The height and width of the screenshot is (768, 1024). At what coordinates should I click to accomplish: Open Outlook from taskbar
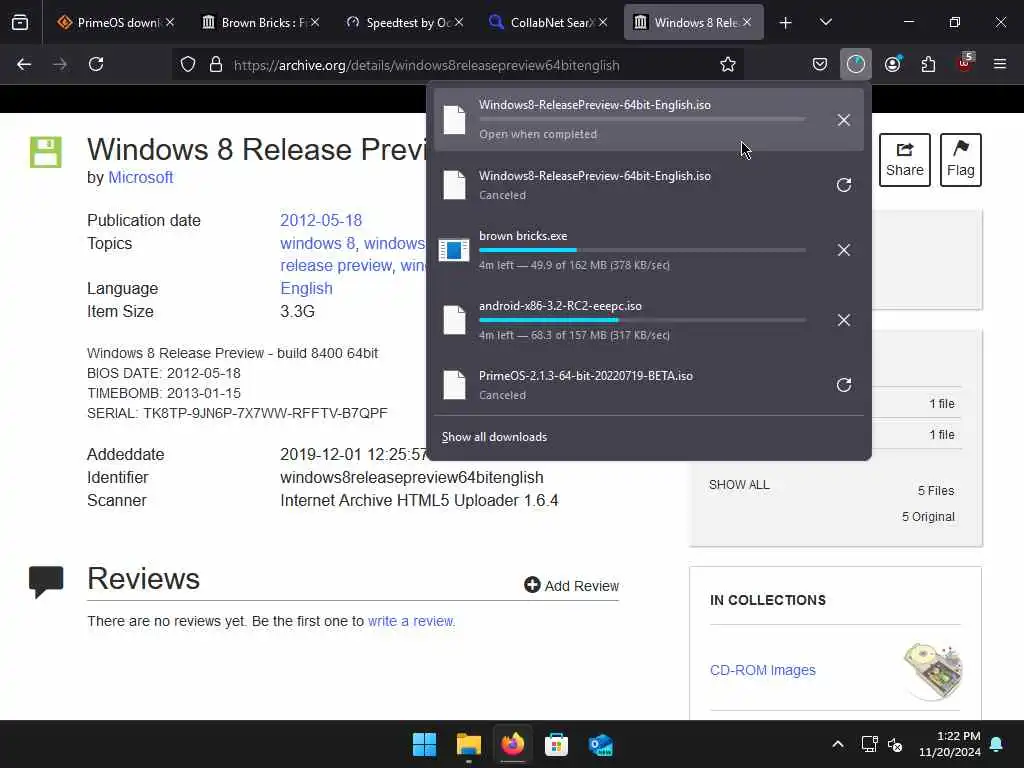[x=600, y=744]
